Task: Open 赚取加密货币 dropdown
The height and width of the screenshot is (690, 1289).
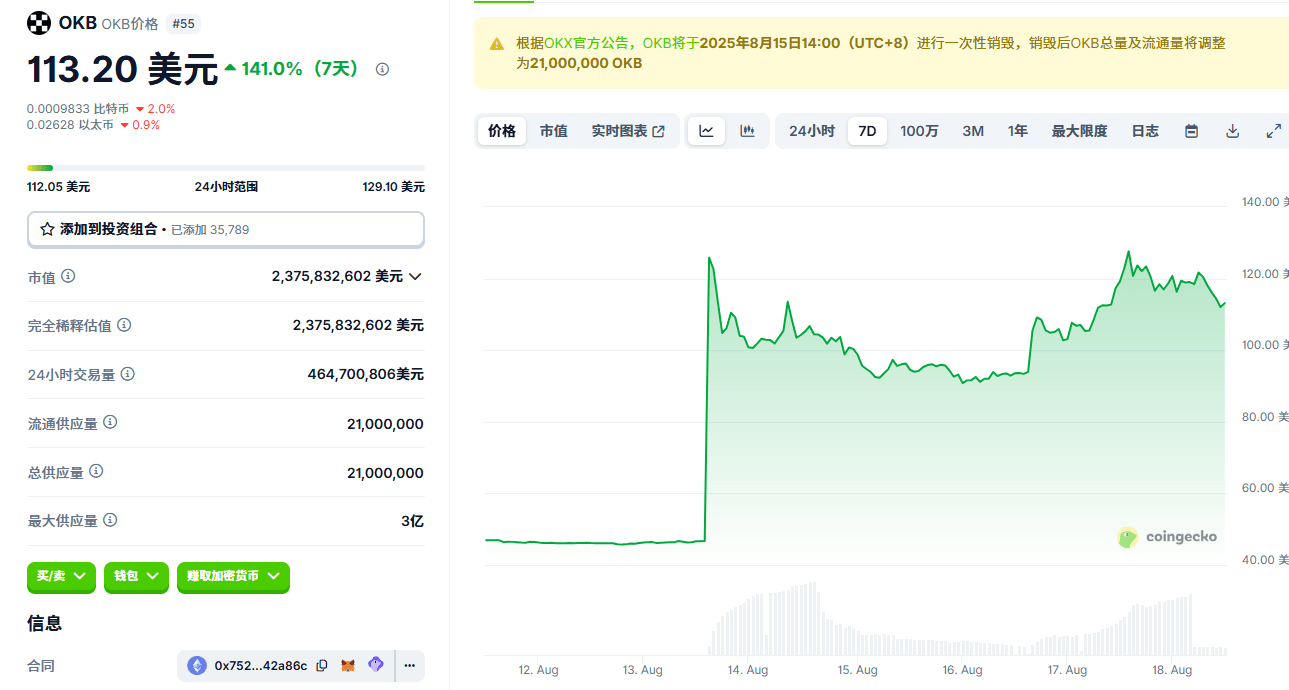Action: pos(233,576)
